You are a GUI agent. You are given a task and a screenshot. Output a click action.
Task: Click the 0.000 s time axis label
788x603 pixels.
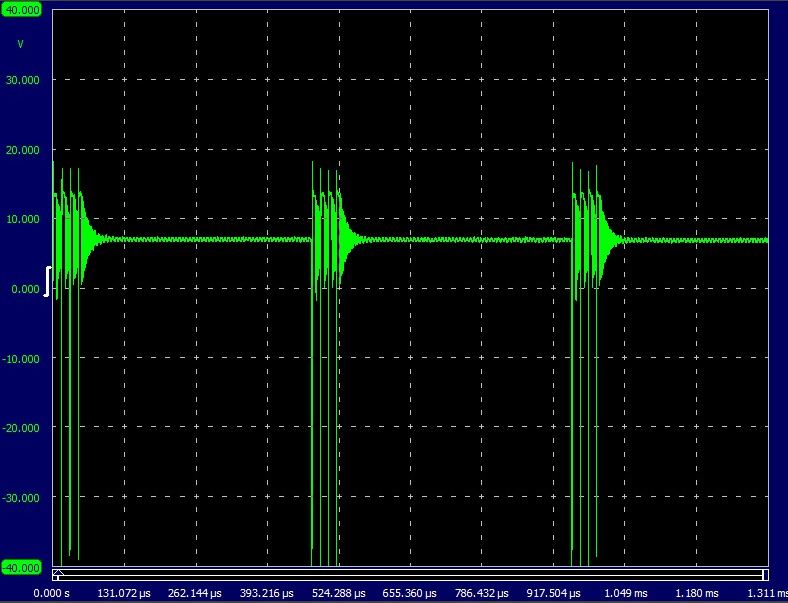tap(52, 593)
